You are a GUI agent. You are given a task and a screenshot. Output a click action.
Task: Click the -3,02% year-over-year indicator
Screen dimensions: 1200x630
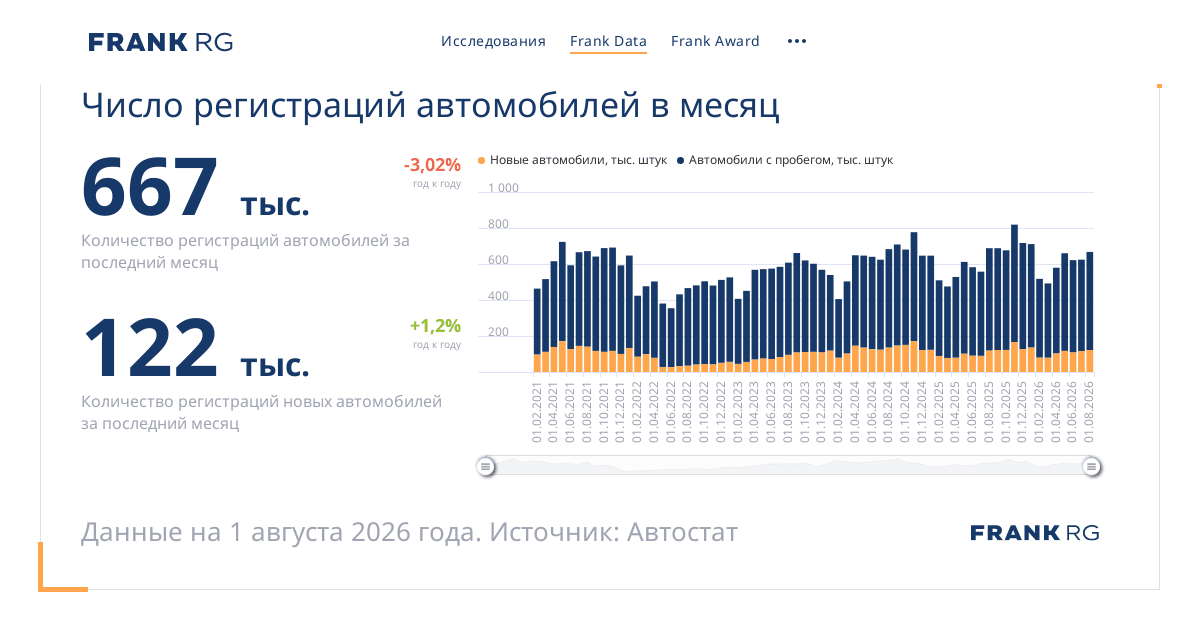432,165
